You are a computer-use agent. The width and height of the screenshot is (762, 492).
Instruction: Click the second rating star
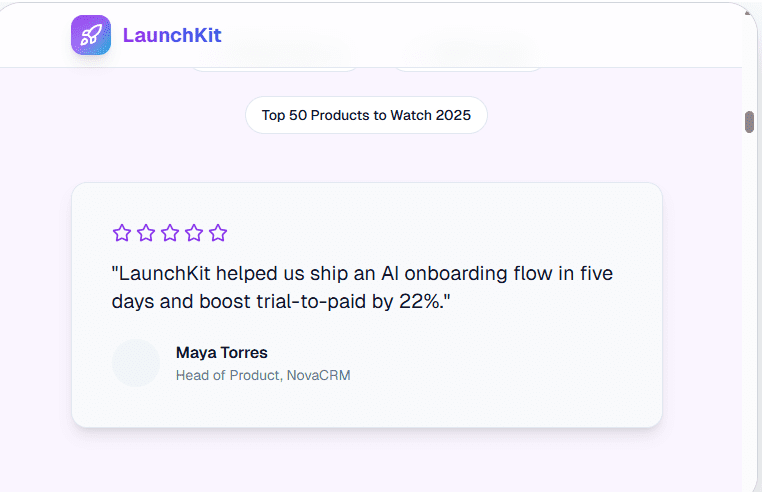(146, 233)
